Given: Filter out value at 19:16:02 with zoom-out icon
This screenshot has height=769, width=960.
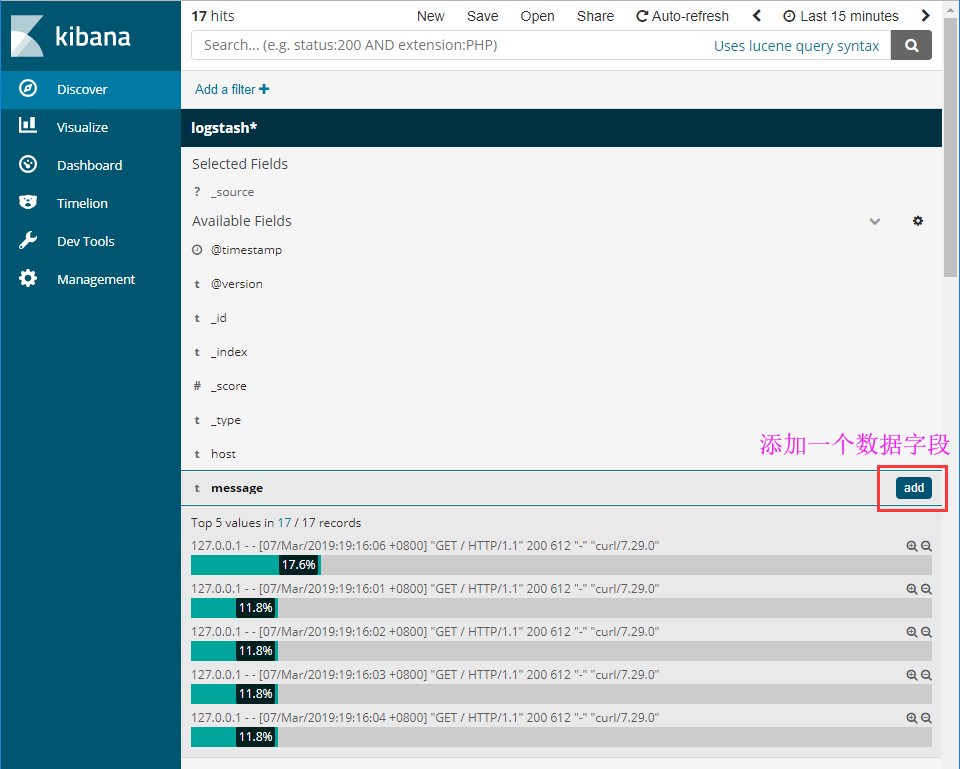Looking at the screenshot, I should 926,632.
